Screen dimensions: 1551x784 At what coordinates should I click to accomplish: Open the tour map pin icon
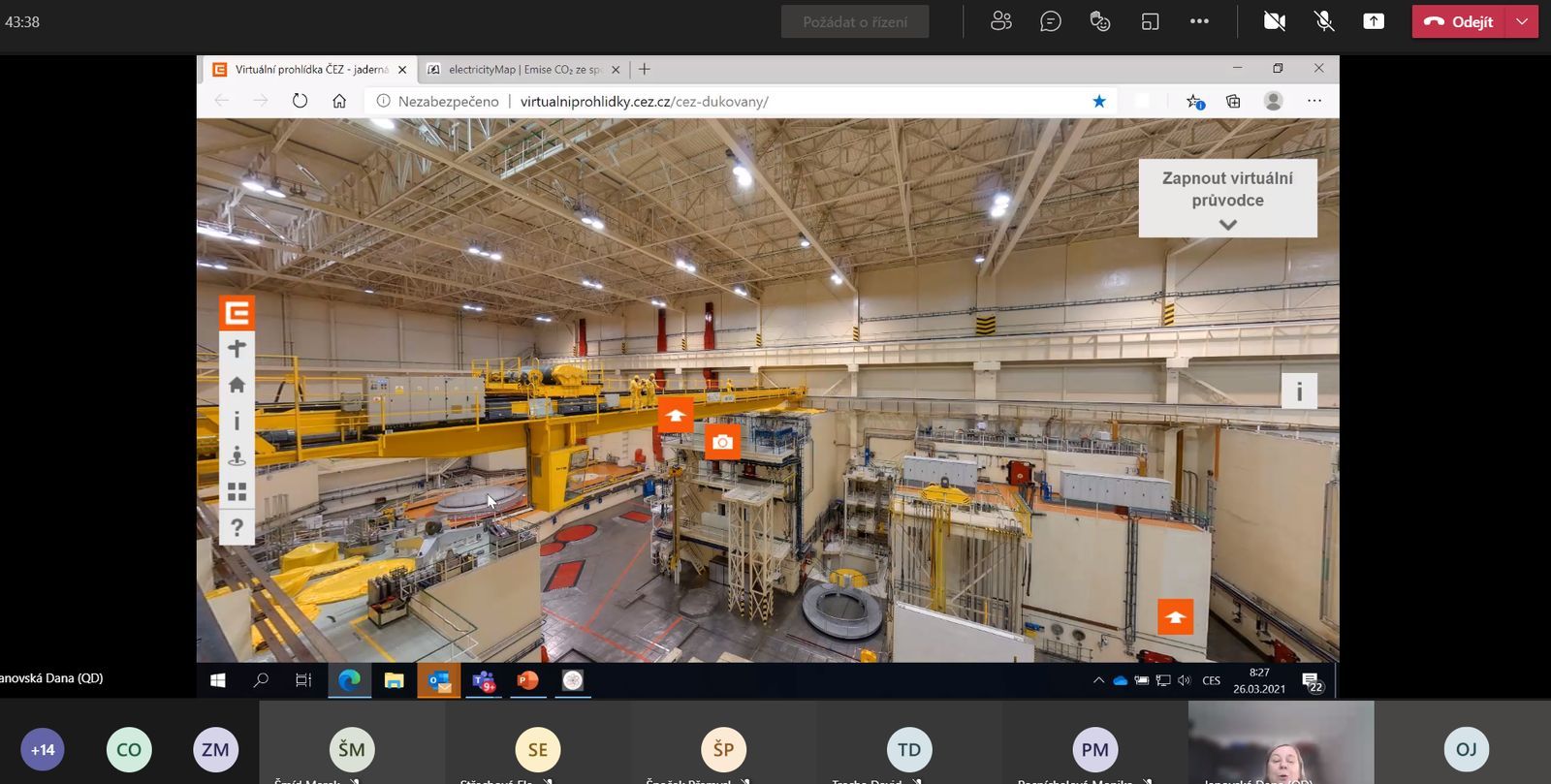pyautogui.click(x=237, y=455)
